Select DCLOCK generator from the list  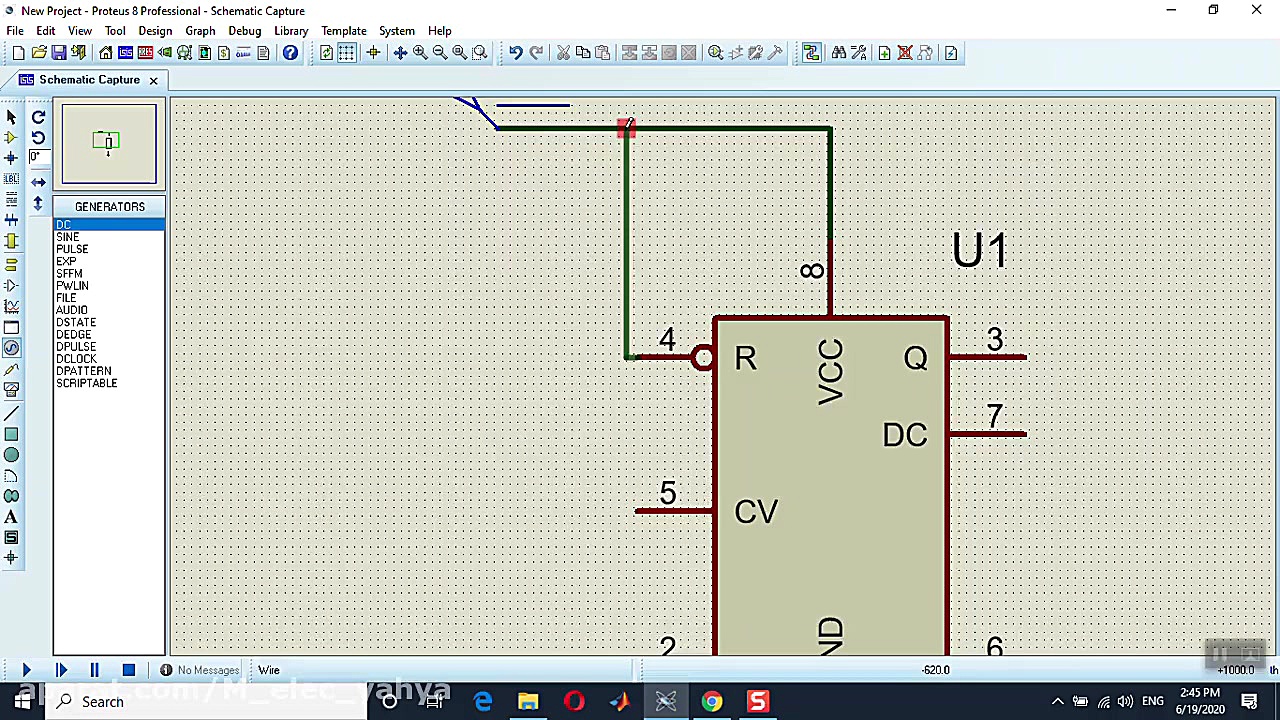76,359
